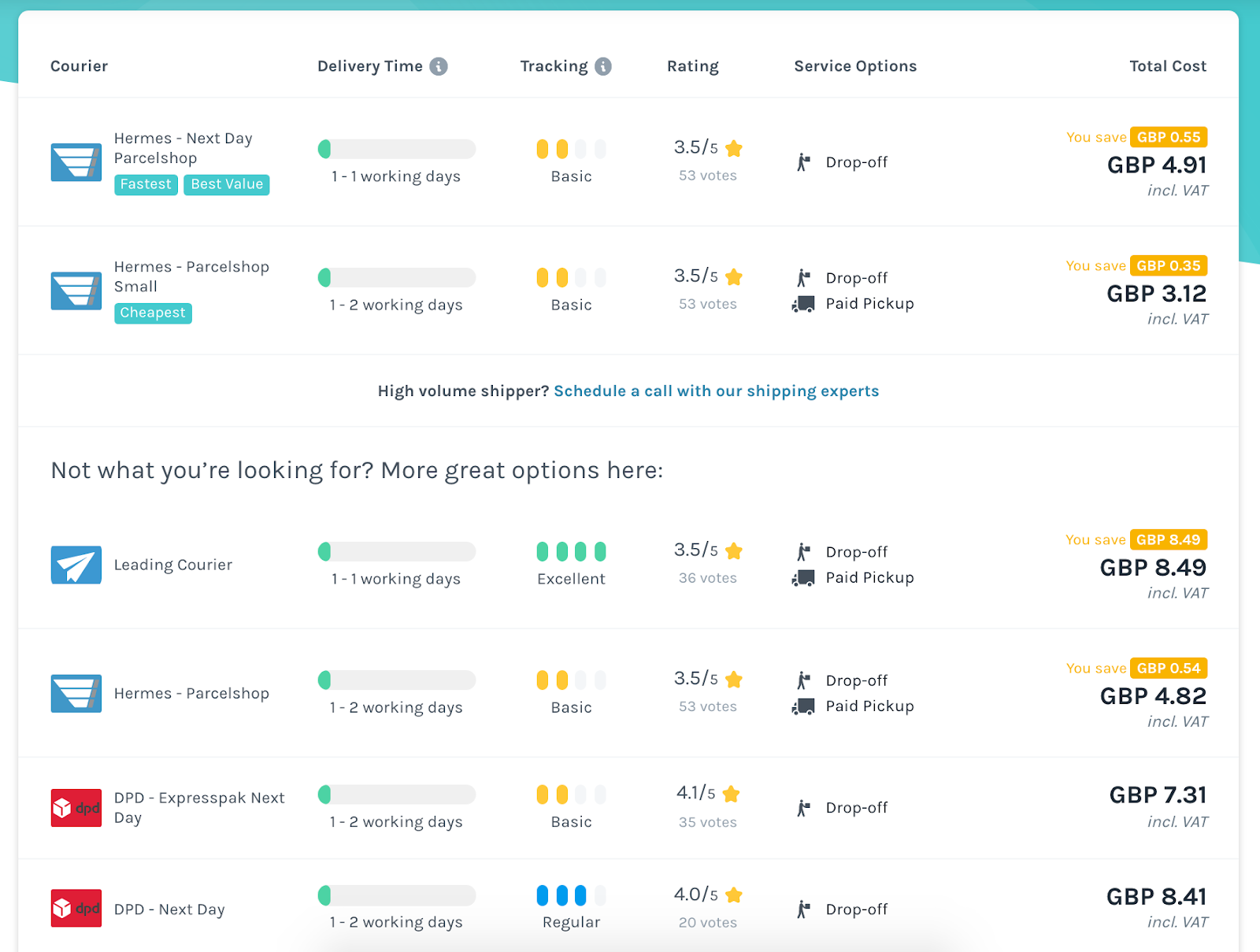Click the Service Options column header
Viewport: 1260px width, 952px height.
tap(855, 67)
